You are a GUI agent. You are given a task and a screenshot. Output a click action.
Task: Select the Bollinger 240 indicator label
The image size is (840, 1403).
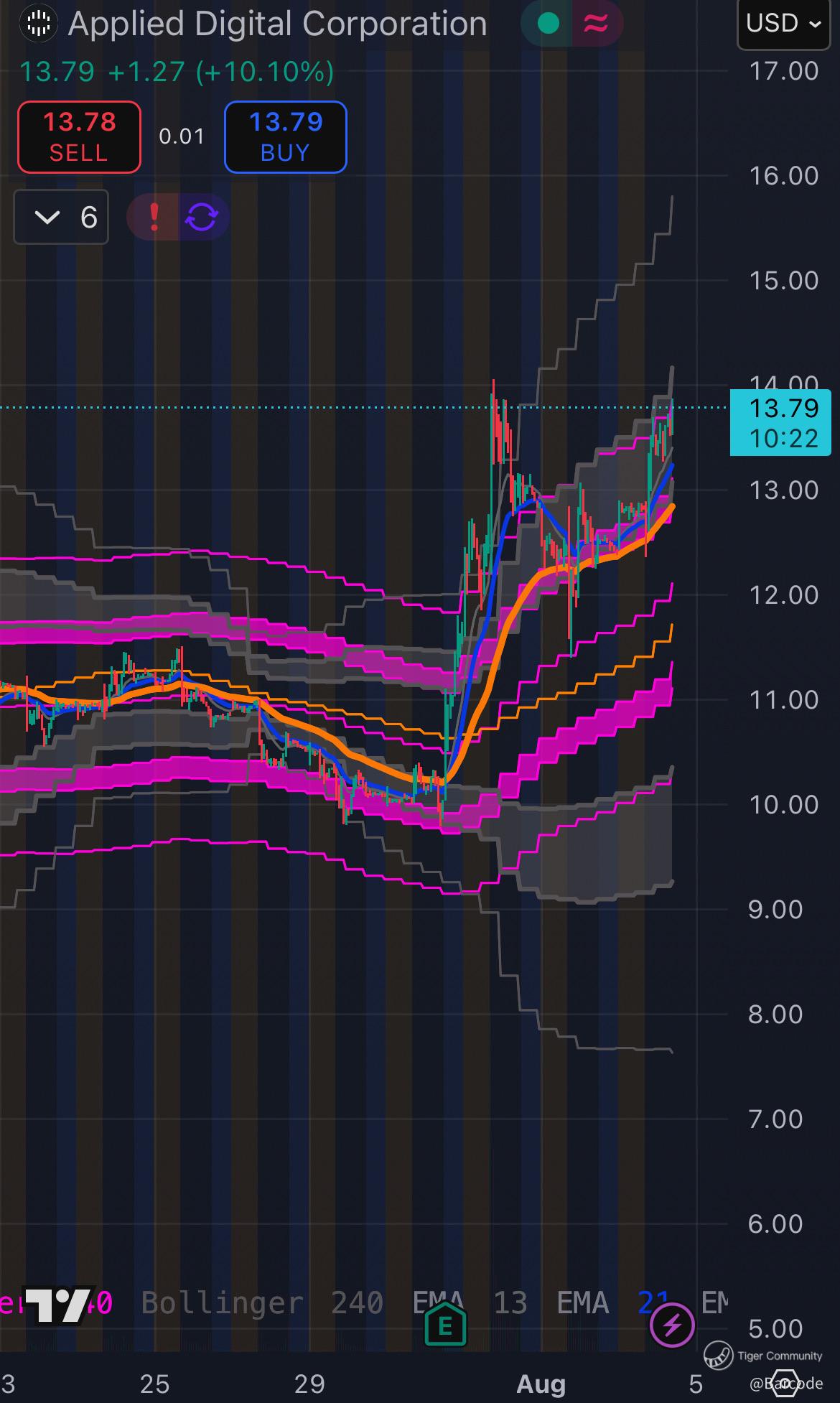click(262, 1302)
